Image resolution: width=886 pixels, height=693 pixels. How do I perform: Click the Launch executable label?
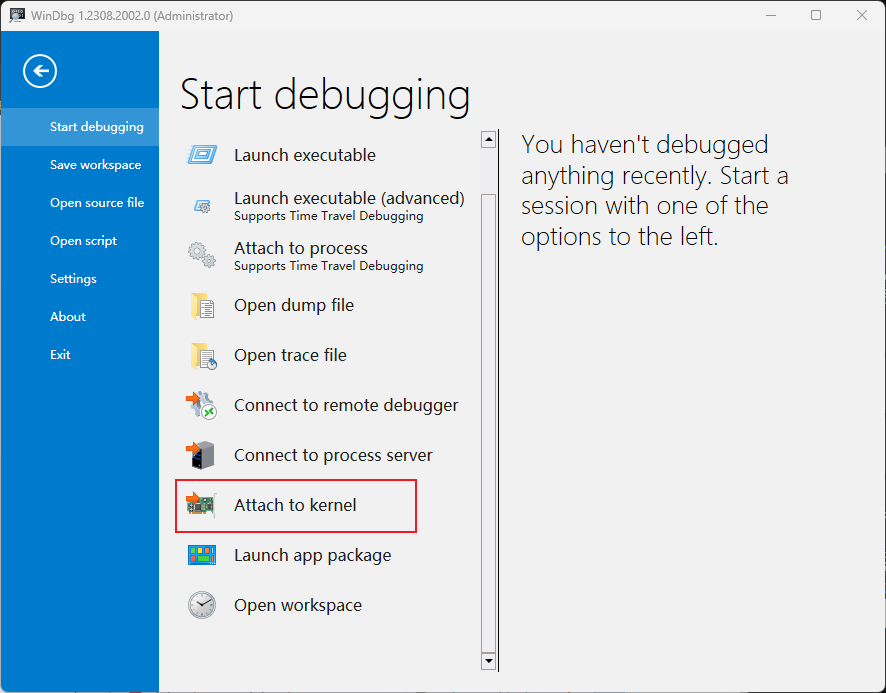pos(305,155)
